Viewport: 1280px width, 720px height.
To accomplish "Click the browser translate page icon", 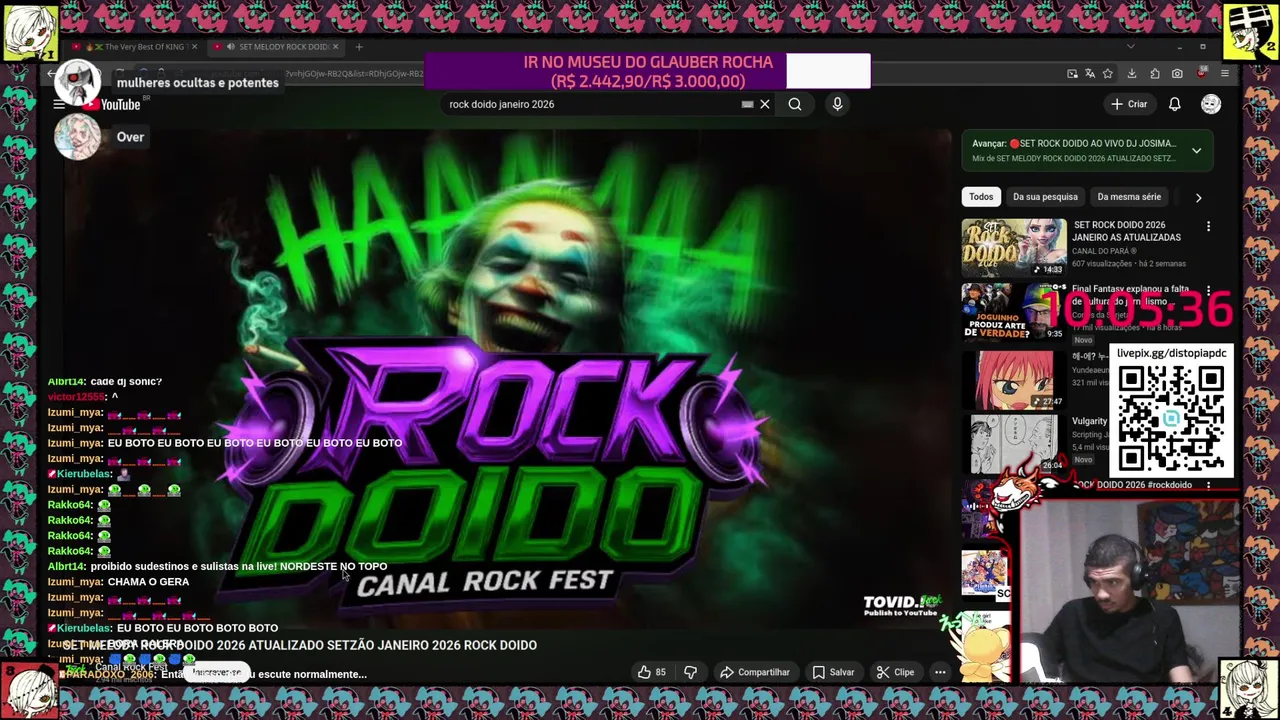I will click(1092, 74).
